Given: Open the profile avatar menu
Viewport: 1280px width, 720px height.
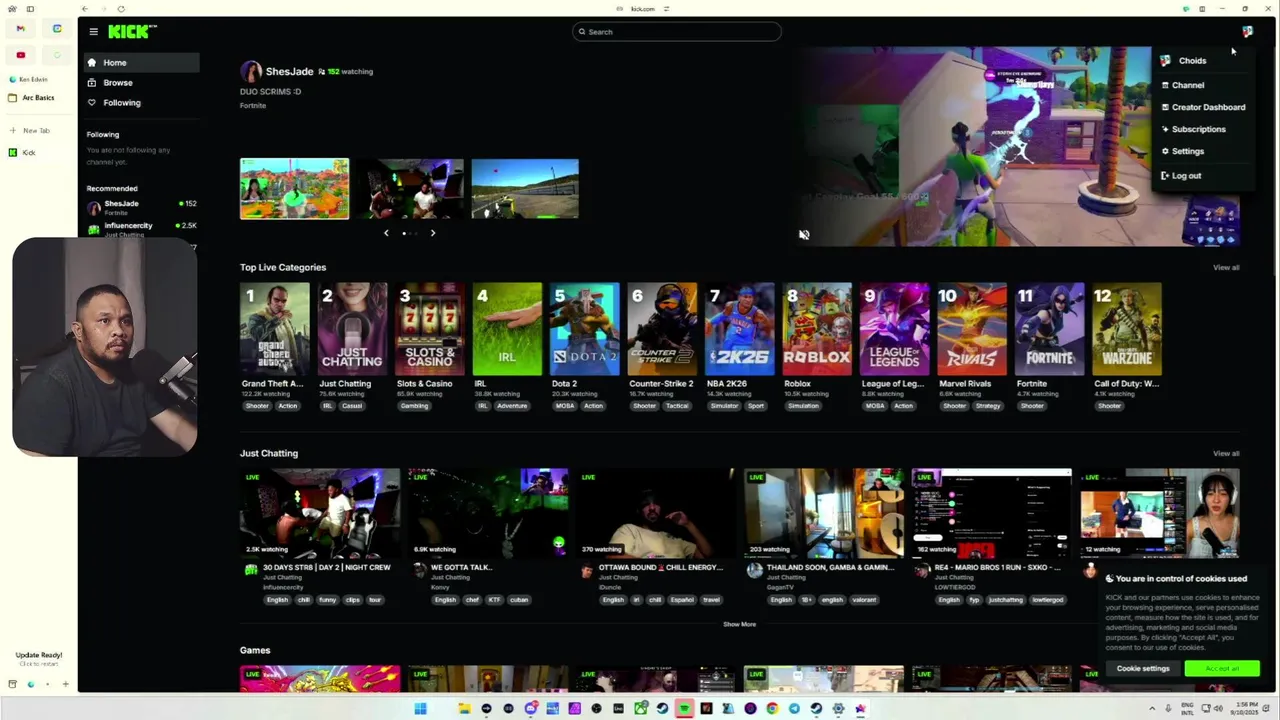Looking at the screenshot, I should pyautogui.click(x=1247, y=32).
